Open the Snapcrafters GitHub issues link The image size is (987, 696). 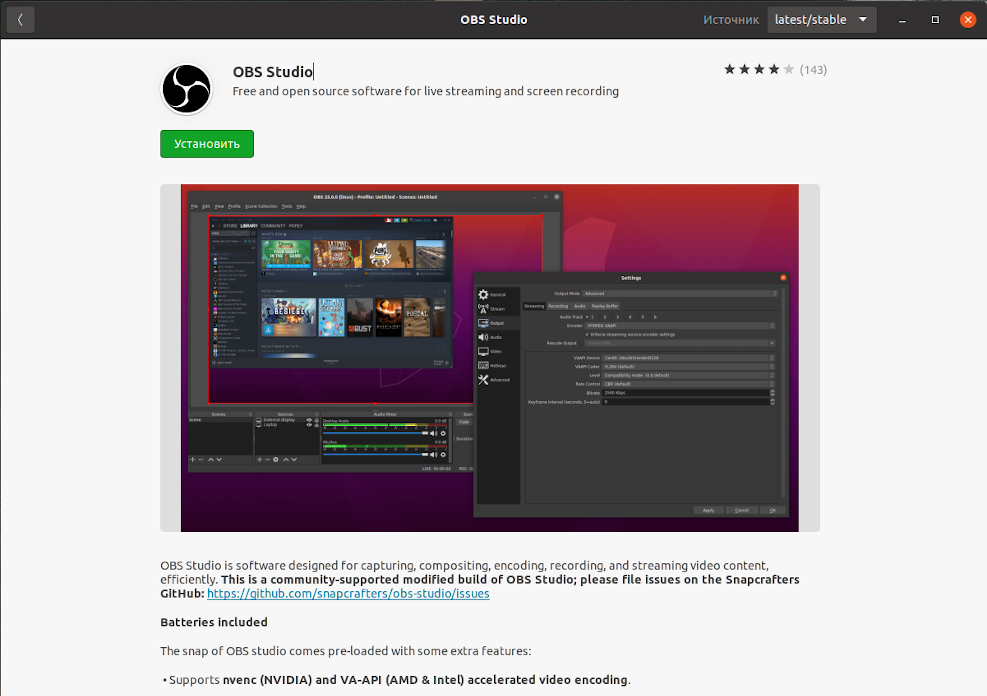(x=347, y=593)
